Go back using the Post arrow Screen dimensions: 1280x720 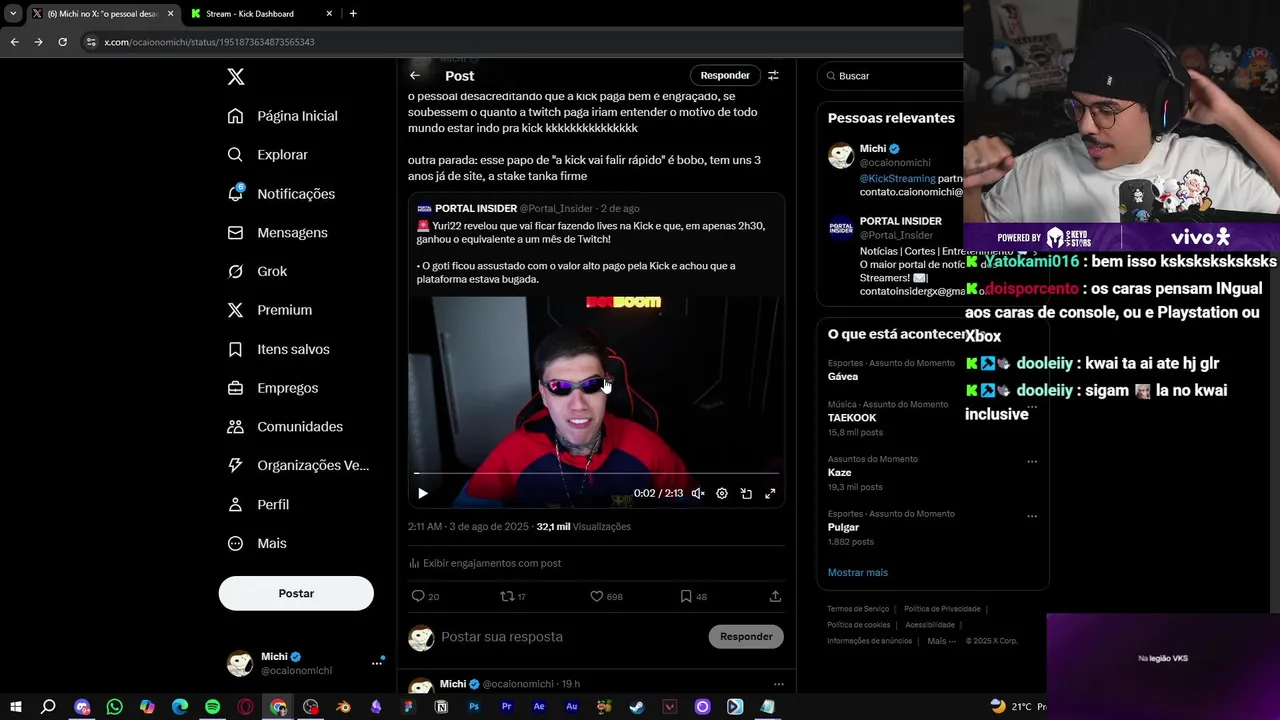coord(415,76)
